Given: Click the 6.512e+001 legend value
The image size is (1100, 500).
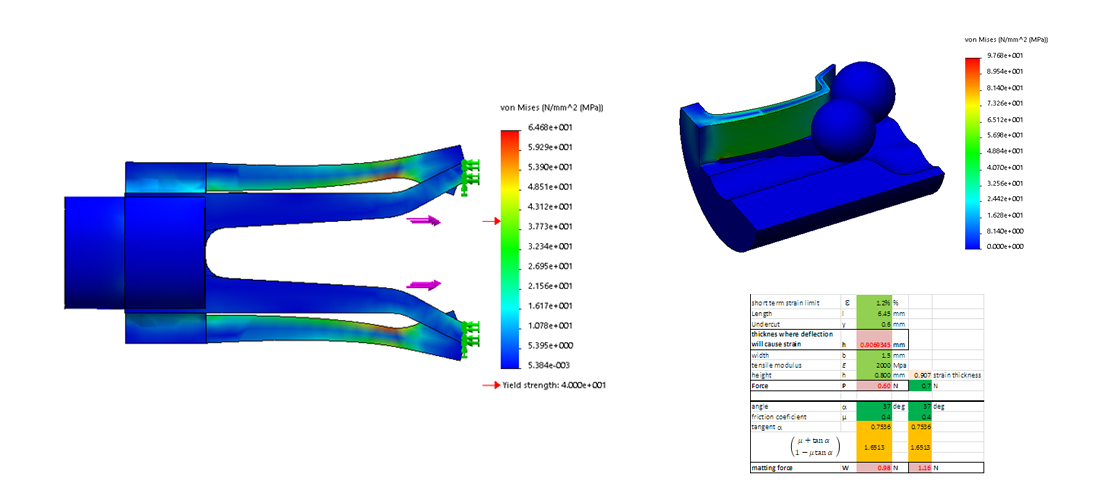Looking at the screenshot, I should (x=1006, y=119).
